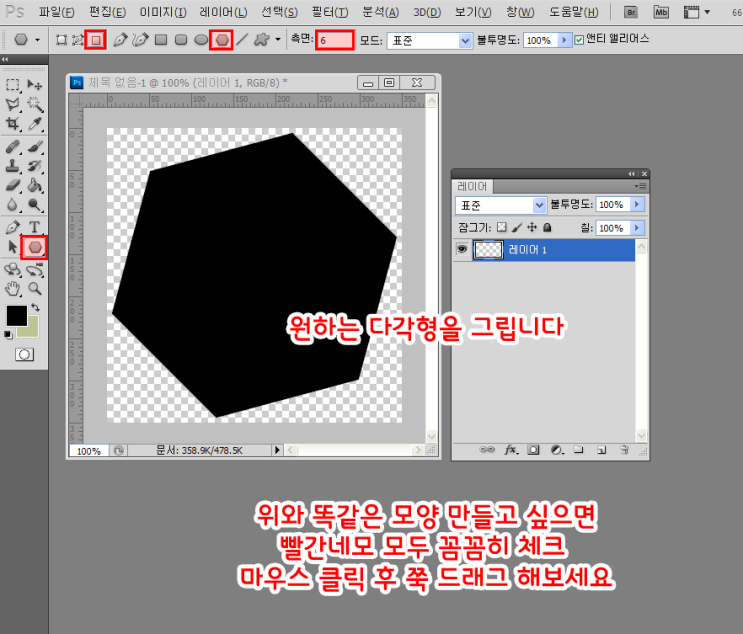This screenshot has width=743, height=634.
Task: Select the Eraser tool
Action: pos(12,185)
